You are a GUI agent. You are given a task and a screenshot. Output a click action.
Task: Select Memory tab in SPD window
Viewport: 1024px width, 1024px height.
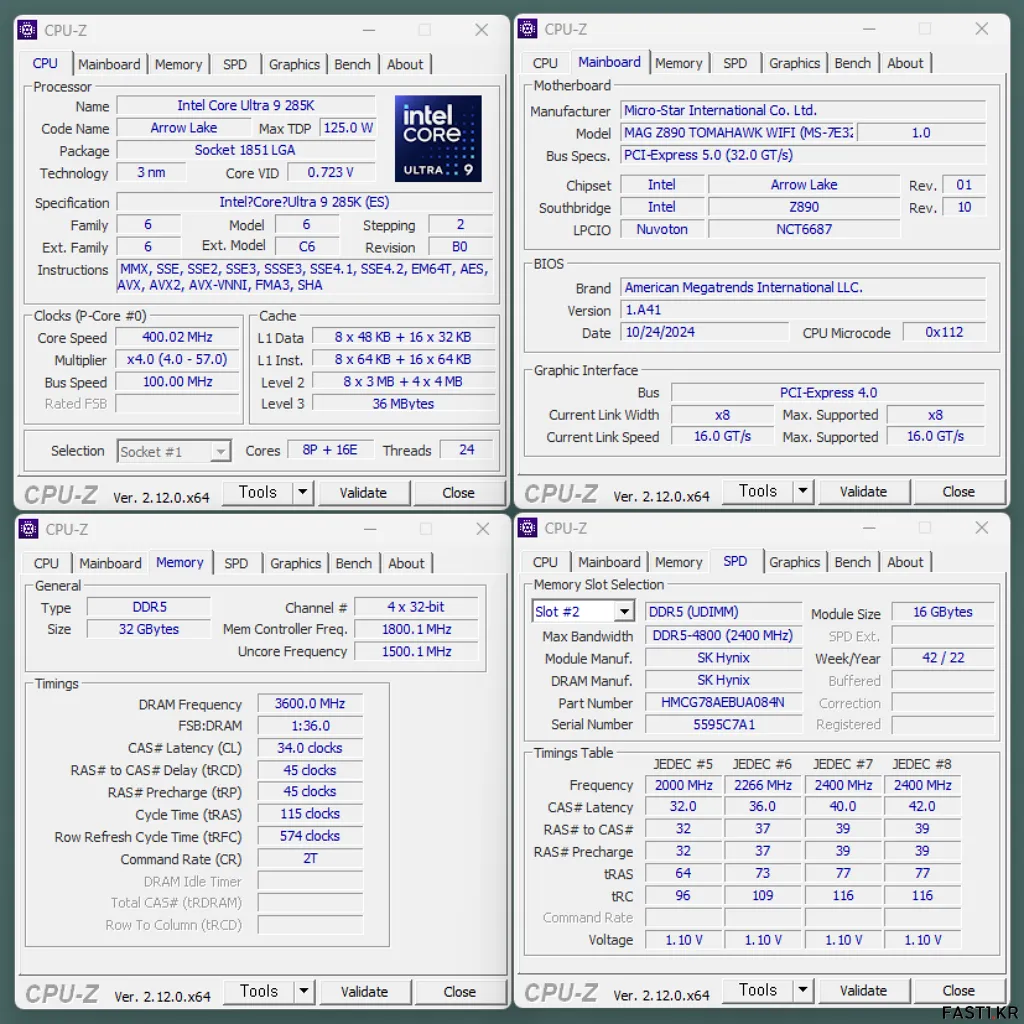pos(679,562)
